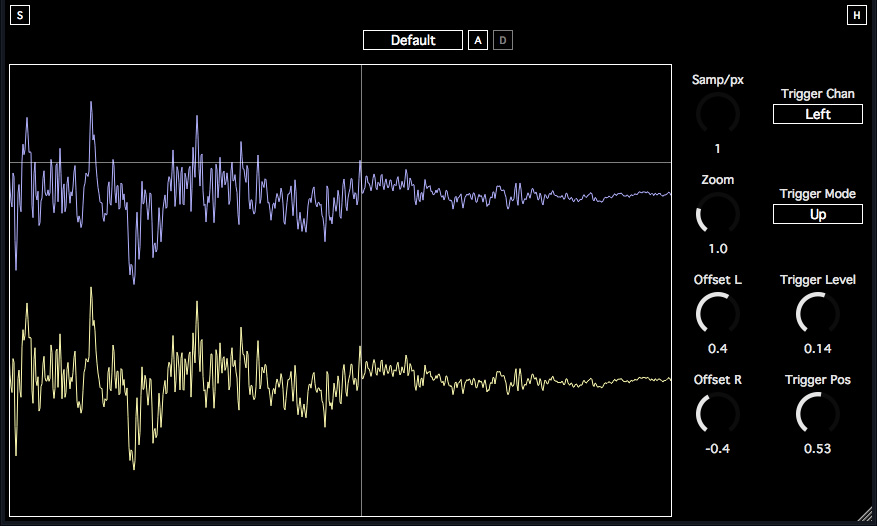The height and width of the screenshot is (526, 877).
Task: Click the Samp/px label
Action: 718,80
